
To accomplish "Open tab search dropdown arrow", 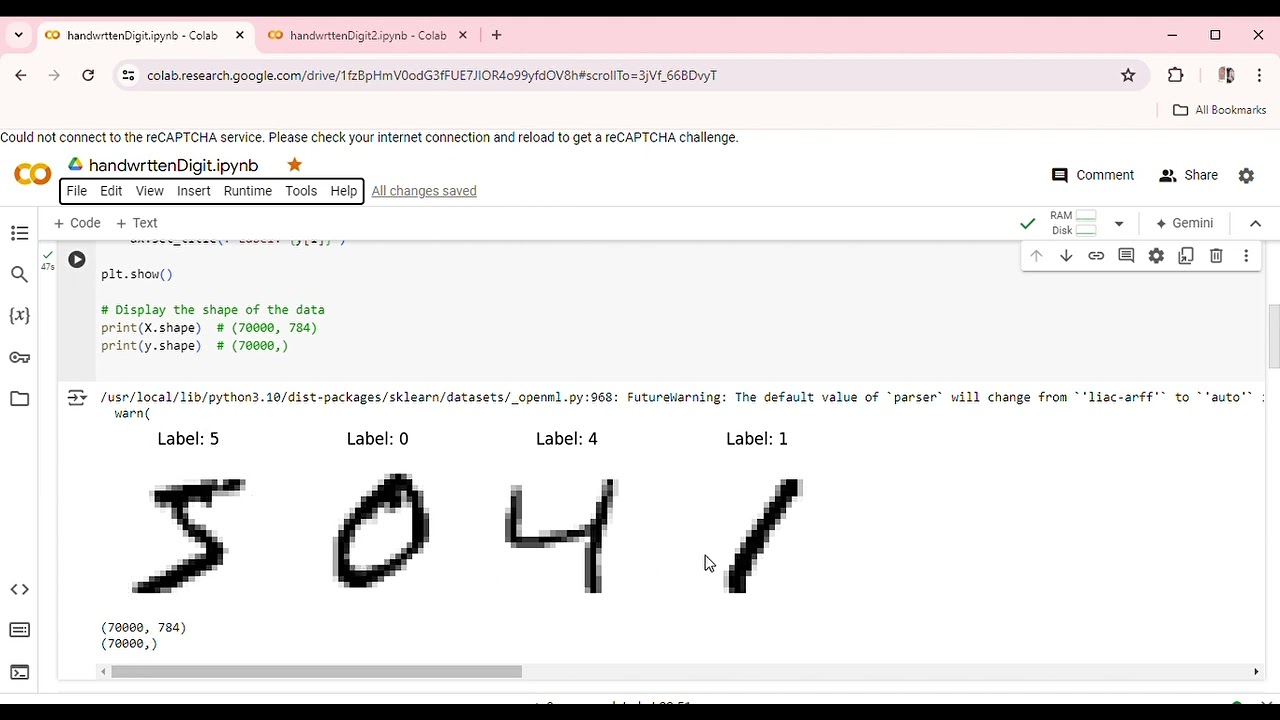I will pos(18,35).
